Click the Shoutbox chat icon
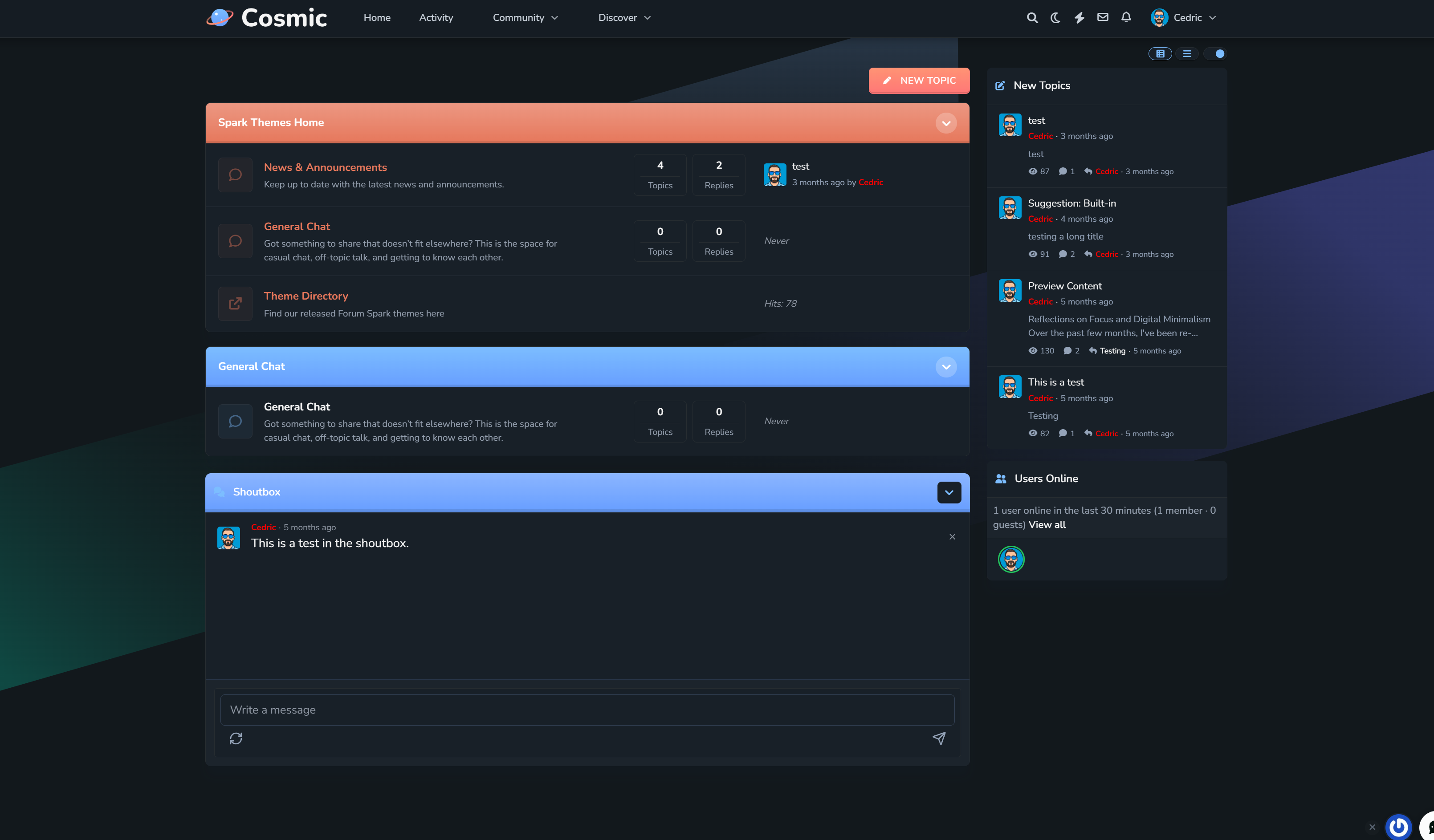 (219, 492)
